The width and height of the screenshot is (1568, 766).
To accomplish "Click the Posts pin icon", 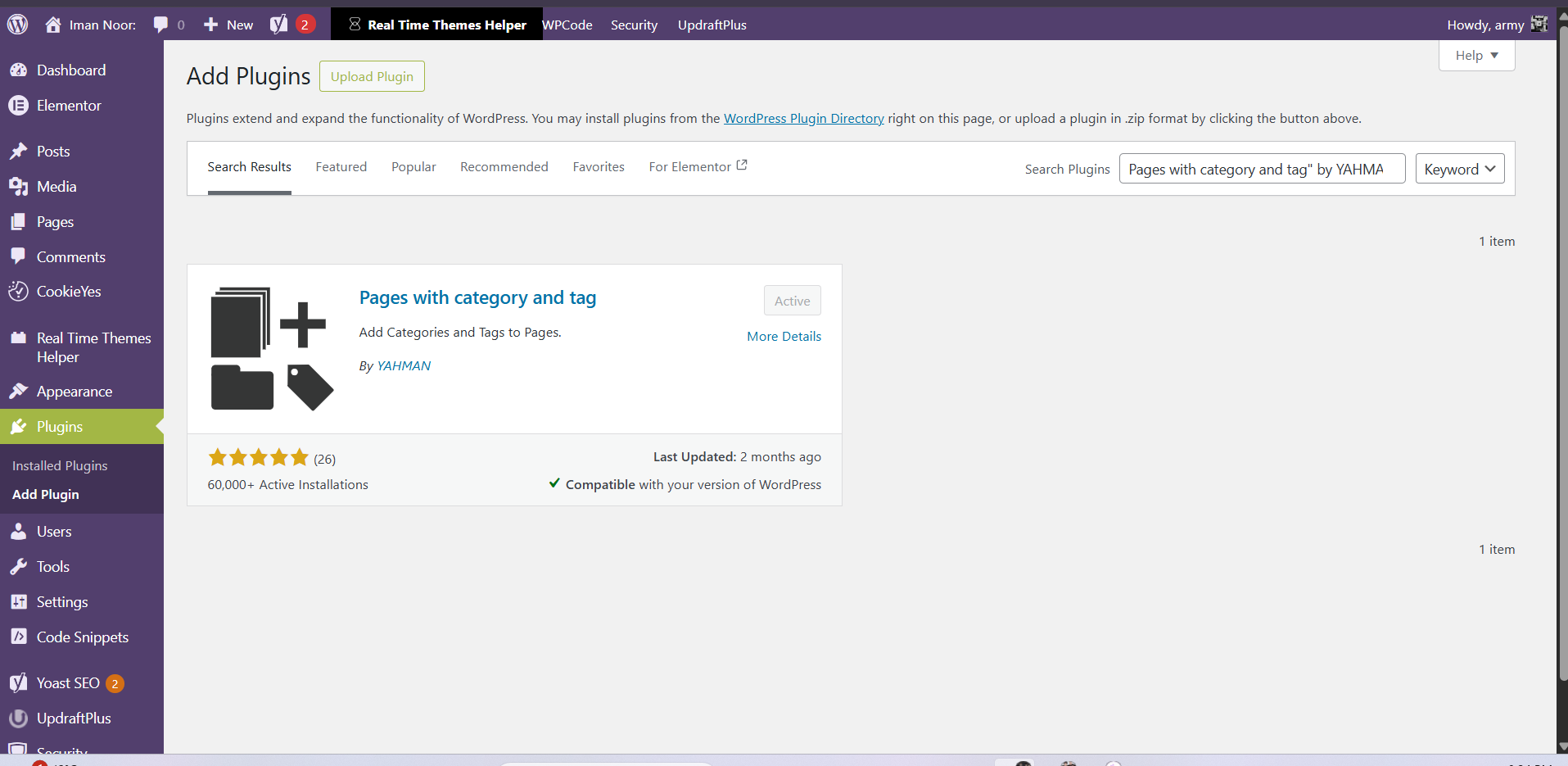I will [18, 152].
